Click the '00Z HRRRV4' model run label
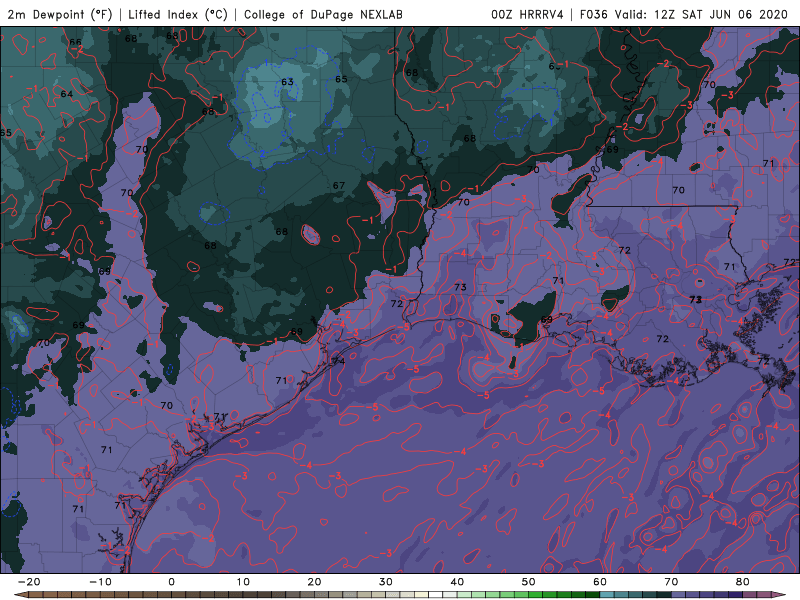 coord(527,14)
